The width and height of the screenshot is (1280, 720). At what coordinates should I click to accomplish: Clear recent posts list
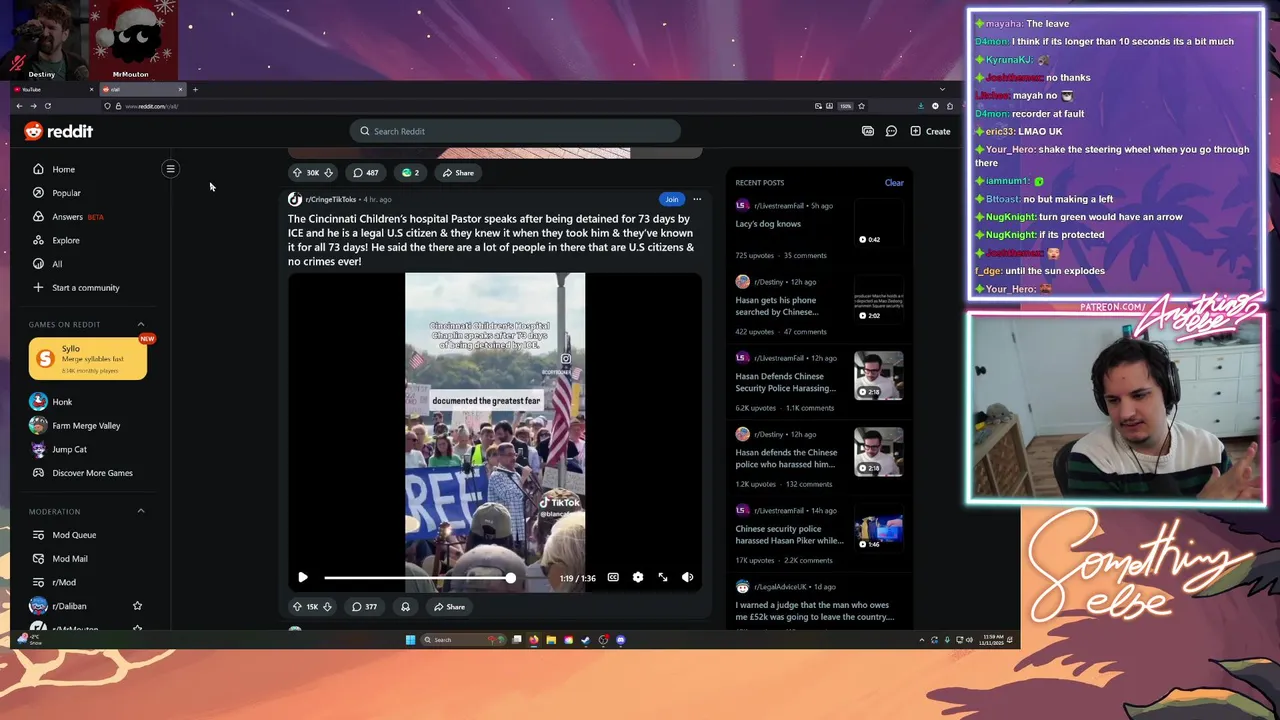coord(894,183)
